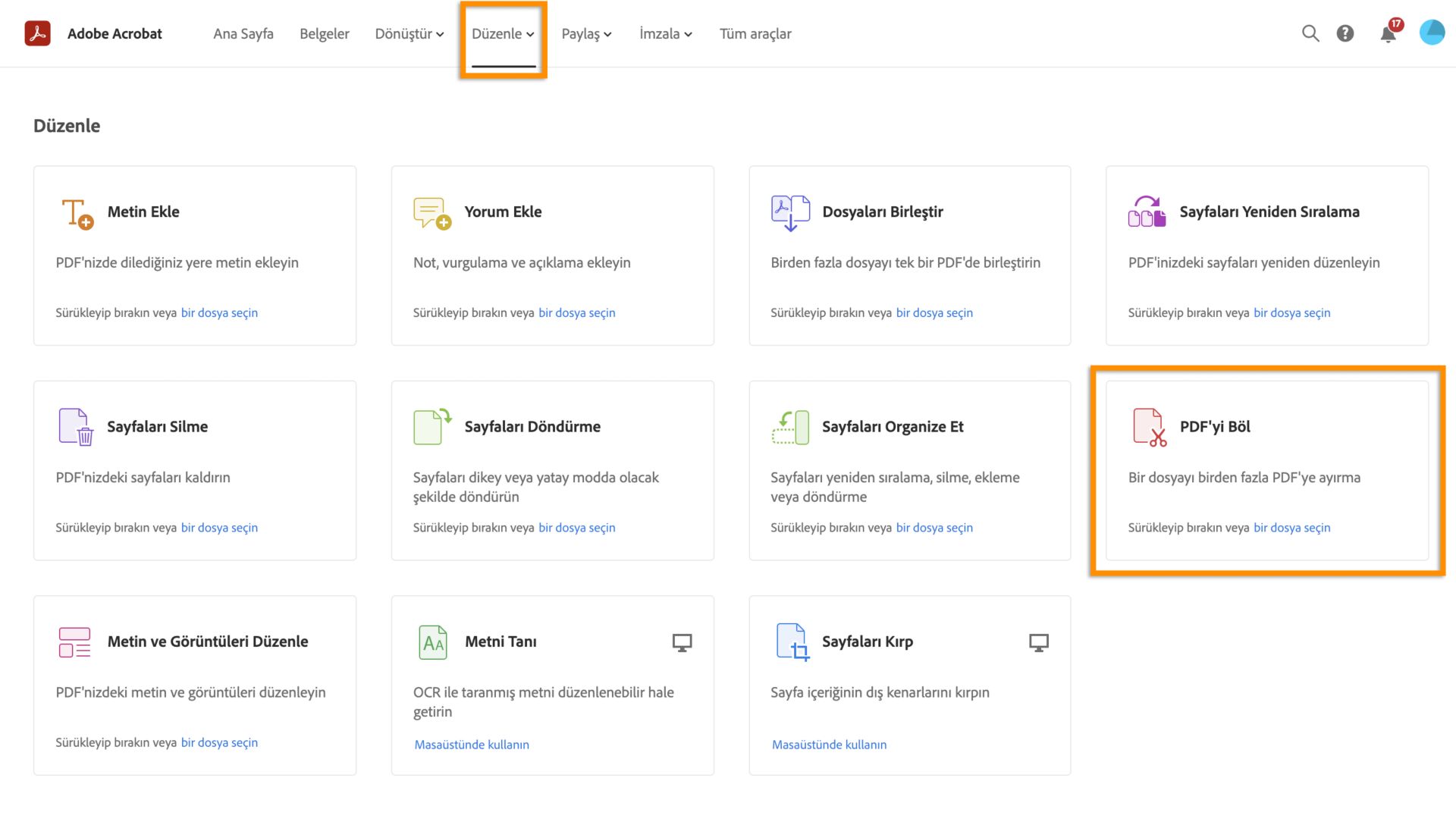Open the Sayfaları Döndürme card title
Viewport: 1456px width, 828px height.
pyautogui.click(x=532, y=426)
